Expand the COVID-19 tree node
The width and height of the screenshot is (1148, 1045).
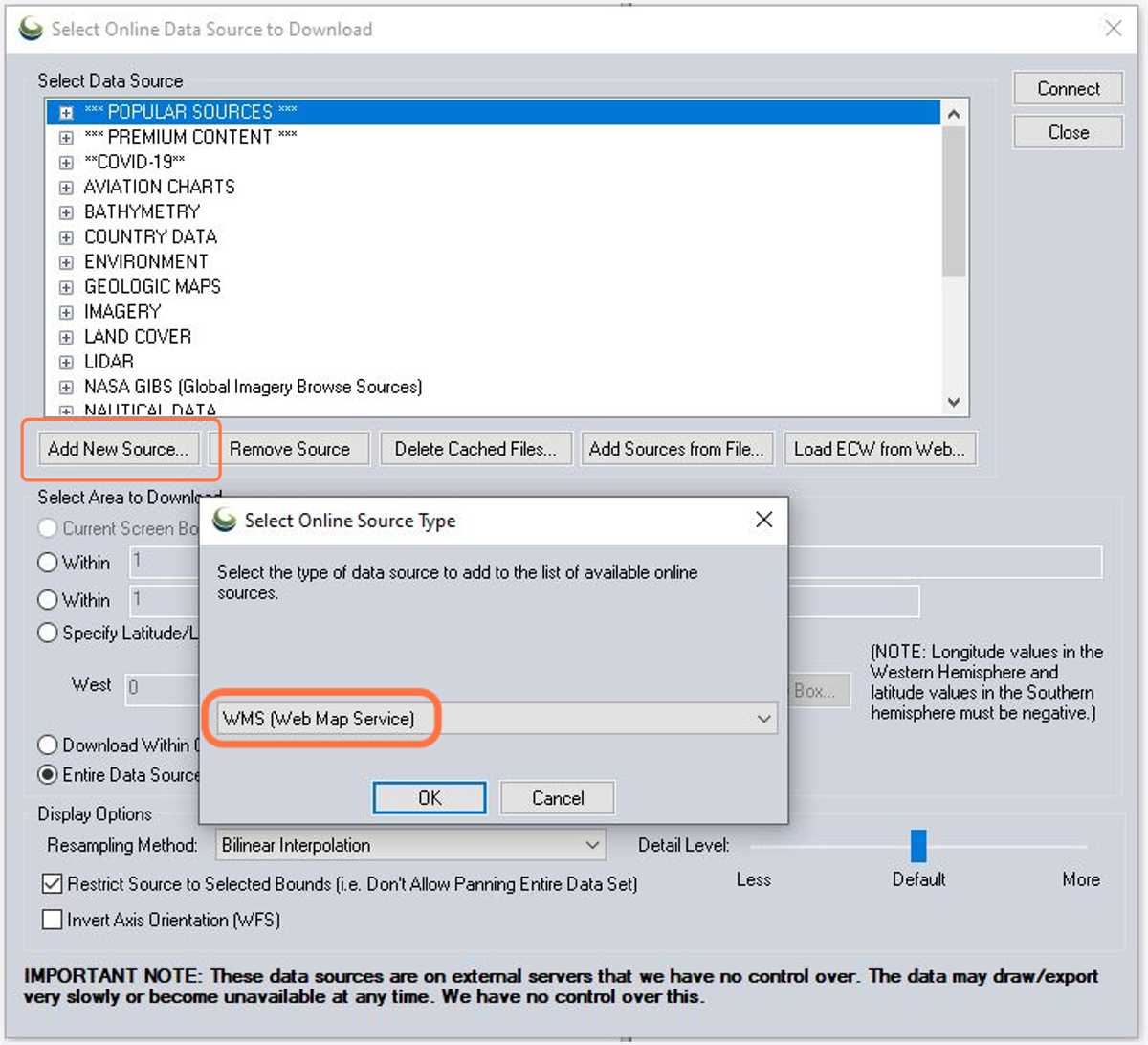tap(66, 163)
